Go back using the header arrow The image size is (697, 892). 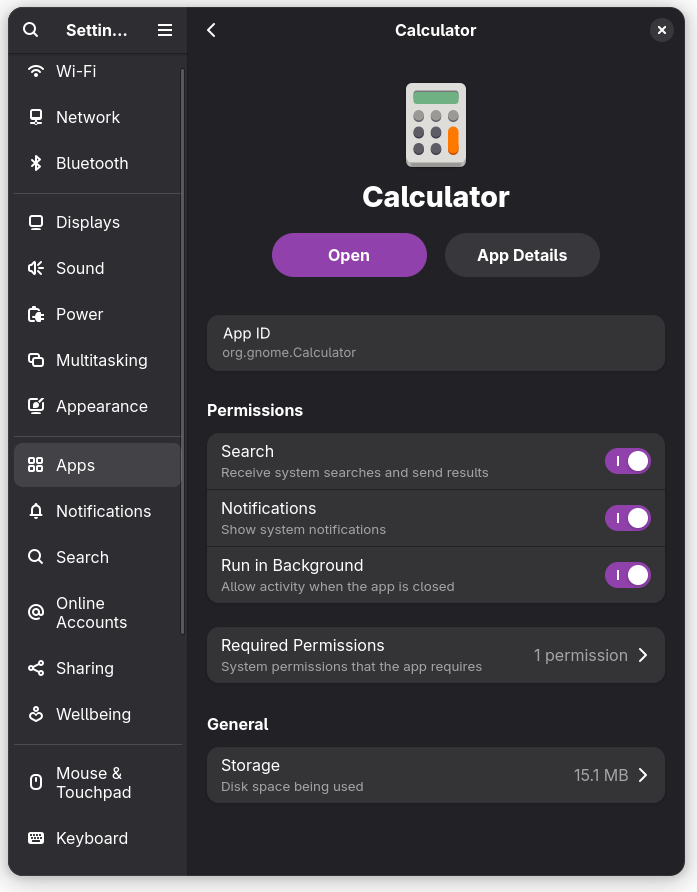click(212, 30)
